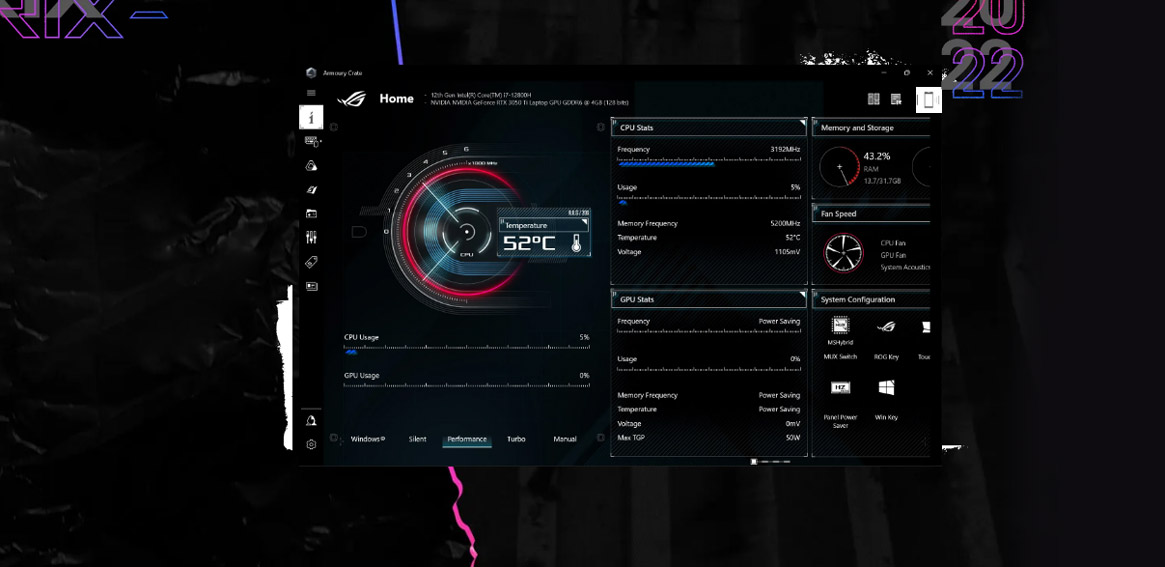The image size is (1165, 567).
Task: Click the "GPU Fan" label
Action: click(x=893, y=255)
